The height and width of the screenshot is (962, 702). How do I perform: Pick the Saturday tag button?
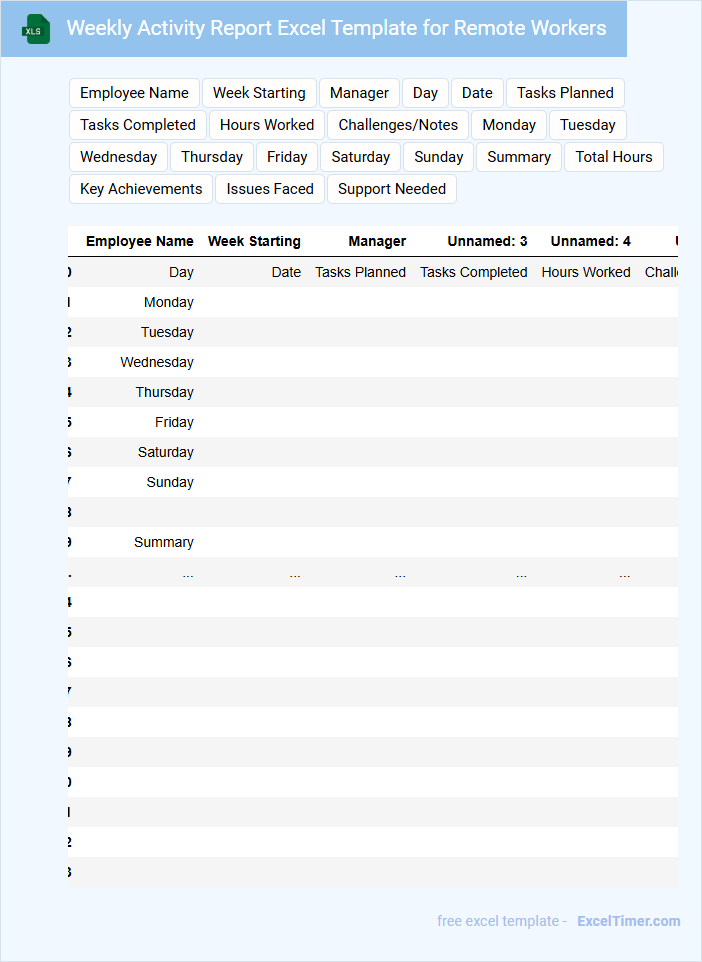point(361,157)
